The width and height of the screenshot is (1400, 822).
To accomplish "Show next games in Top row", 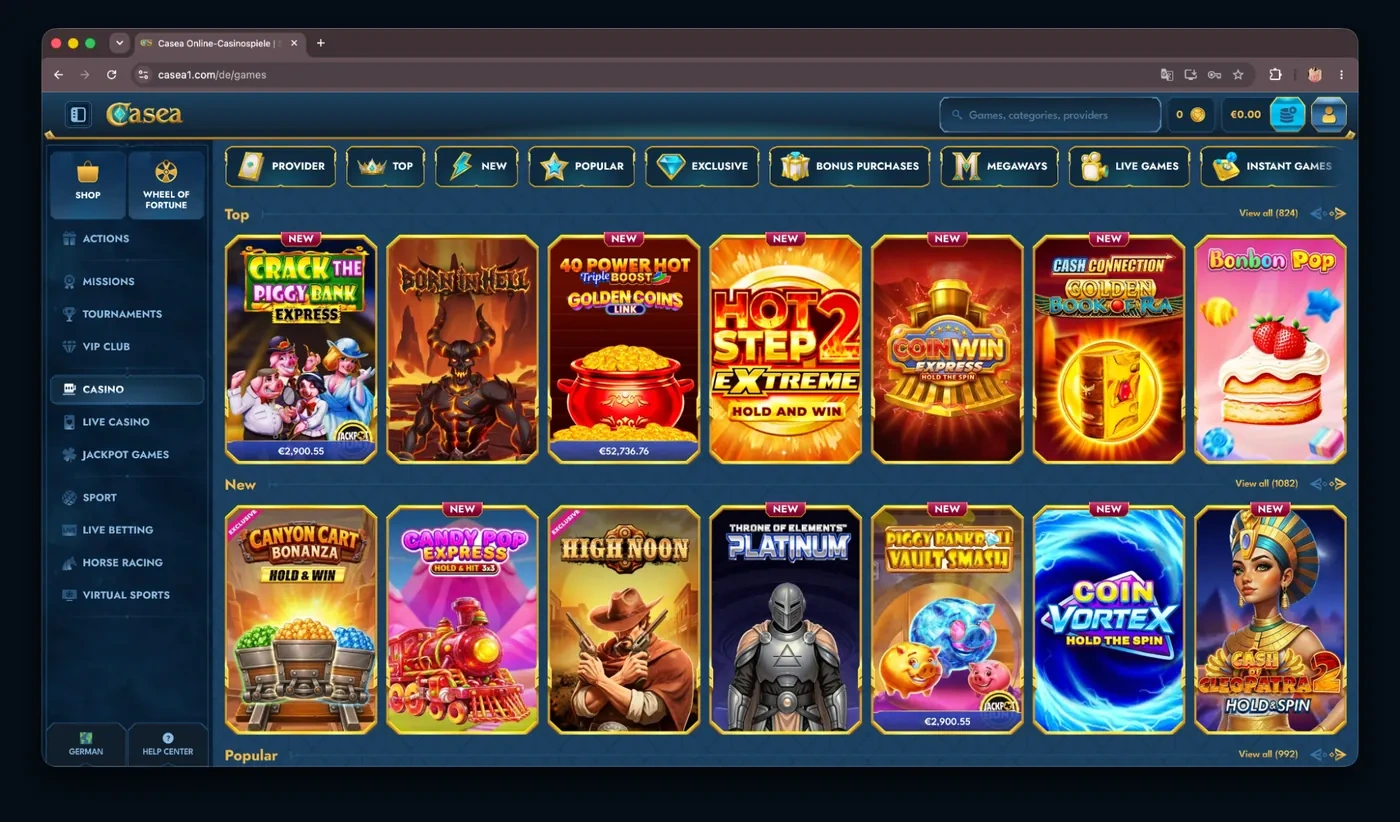I will (x=1338, y=213).
